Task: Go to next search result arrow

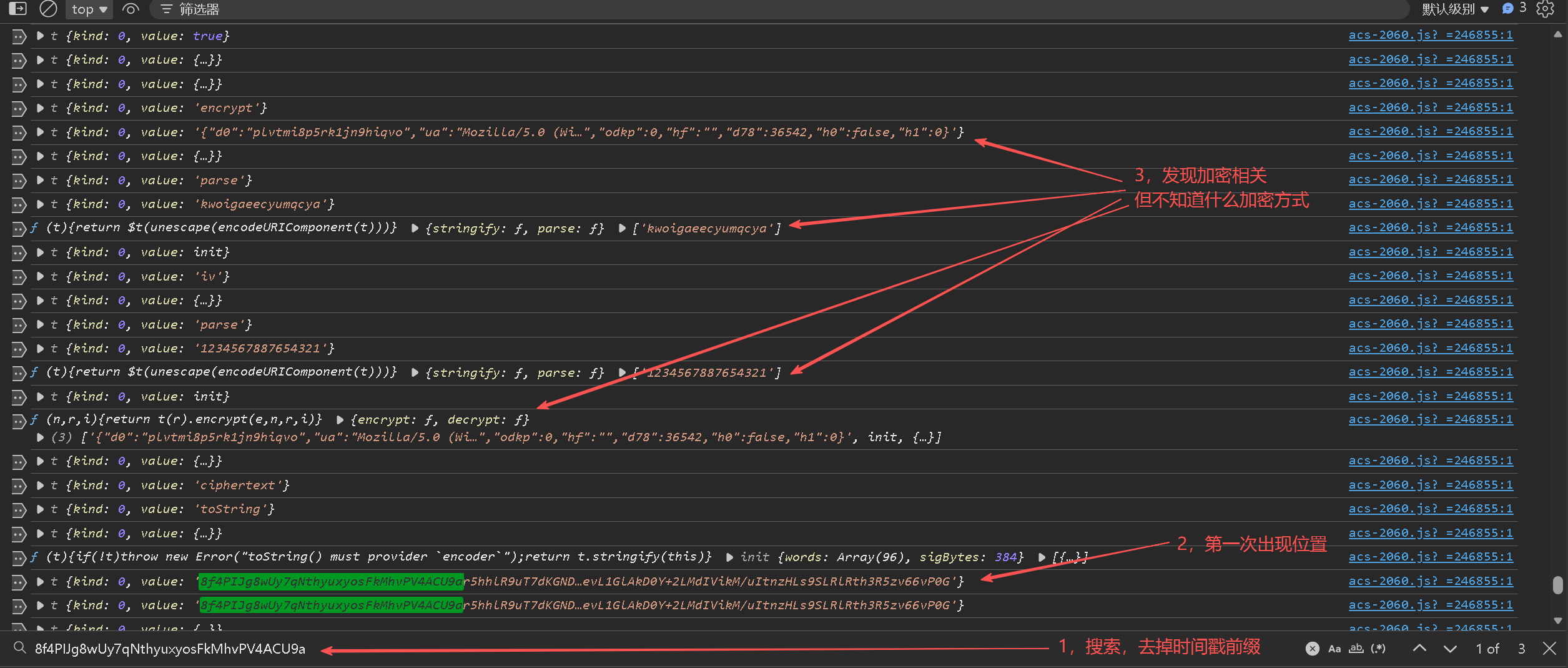Action: (x=1450, y=649)
